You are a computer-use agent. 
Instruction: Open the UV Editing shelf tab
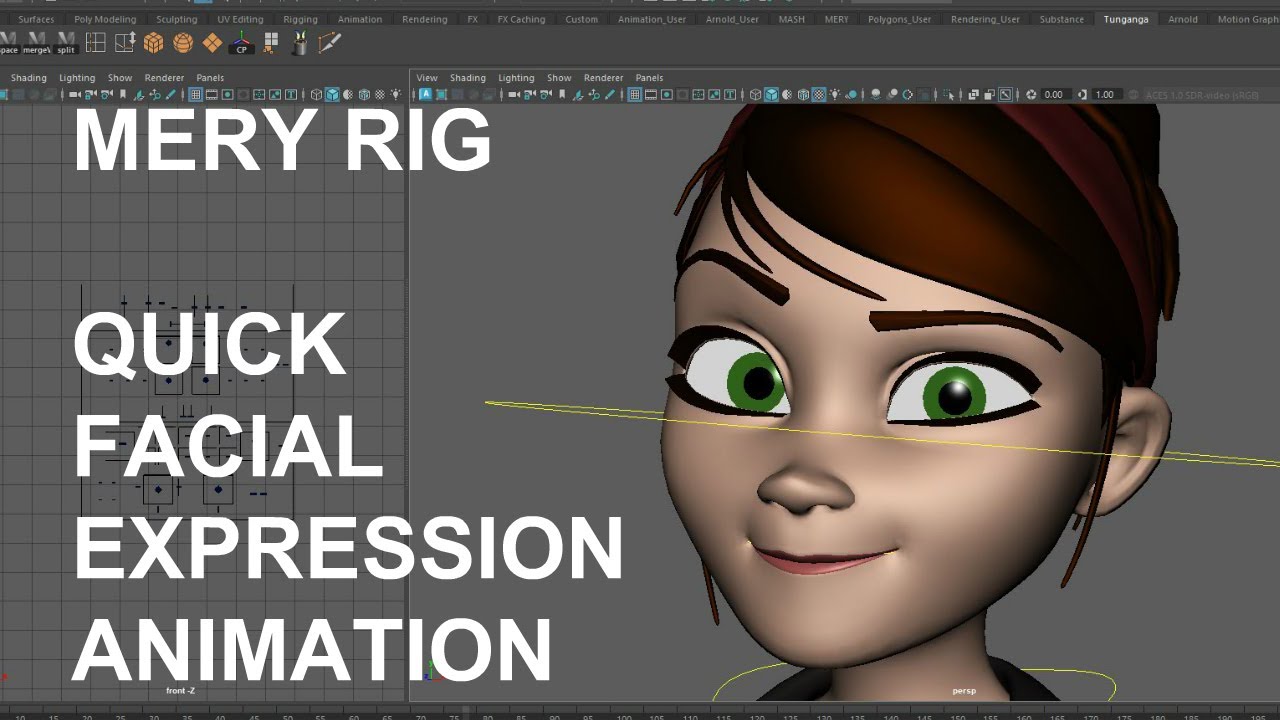[x=240, y=19]
